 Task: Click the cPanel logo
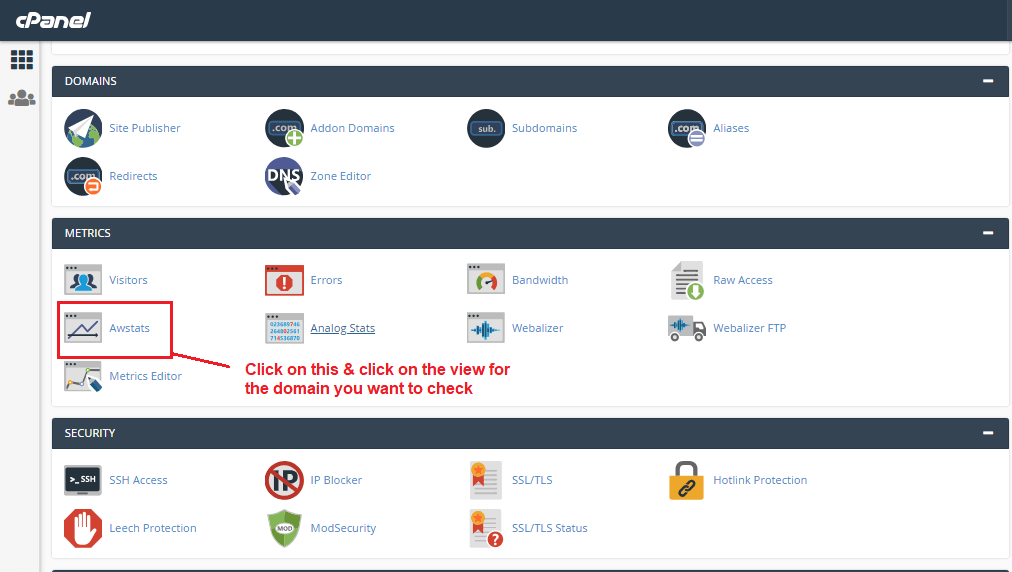53,20
